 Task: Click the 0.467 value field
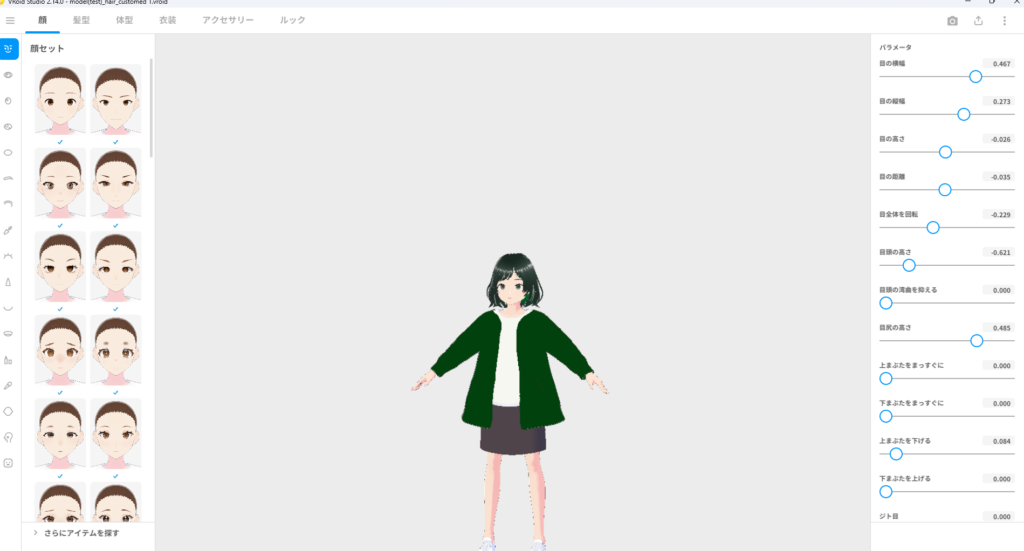(x=998, y=63)
